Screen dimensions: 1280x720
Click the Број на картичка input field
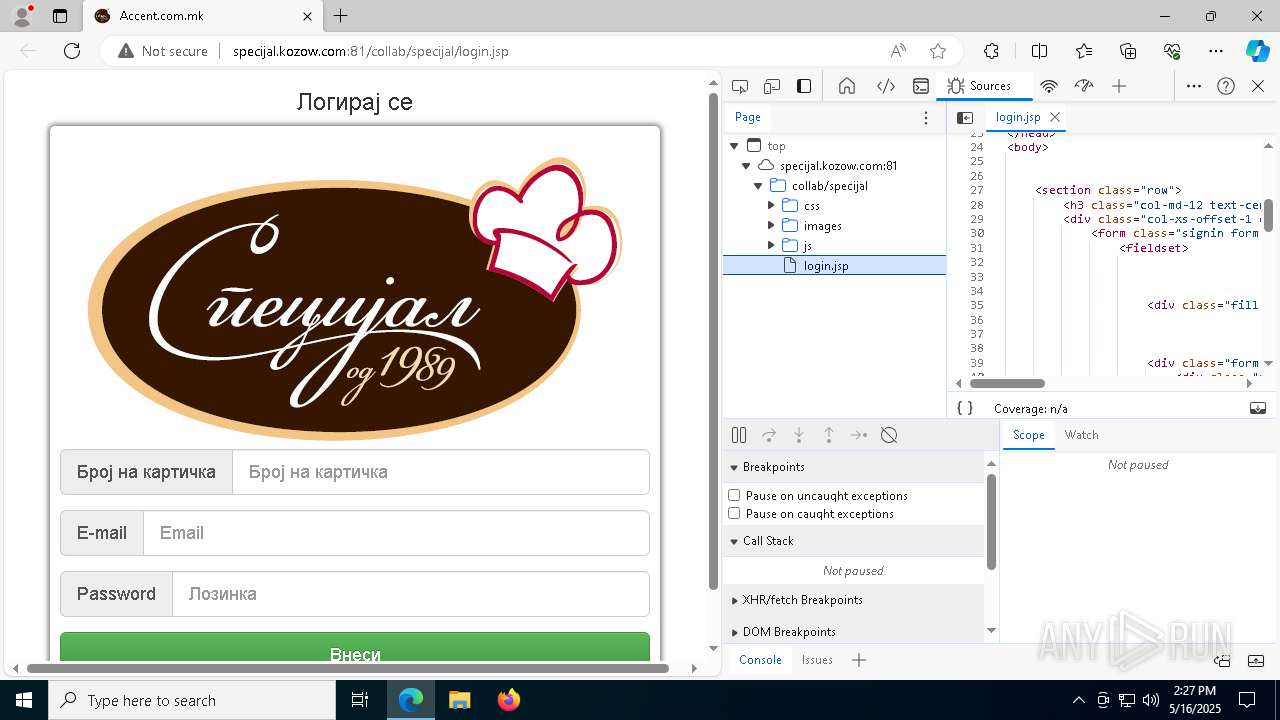coord(441,472)
